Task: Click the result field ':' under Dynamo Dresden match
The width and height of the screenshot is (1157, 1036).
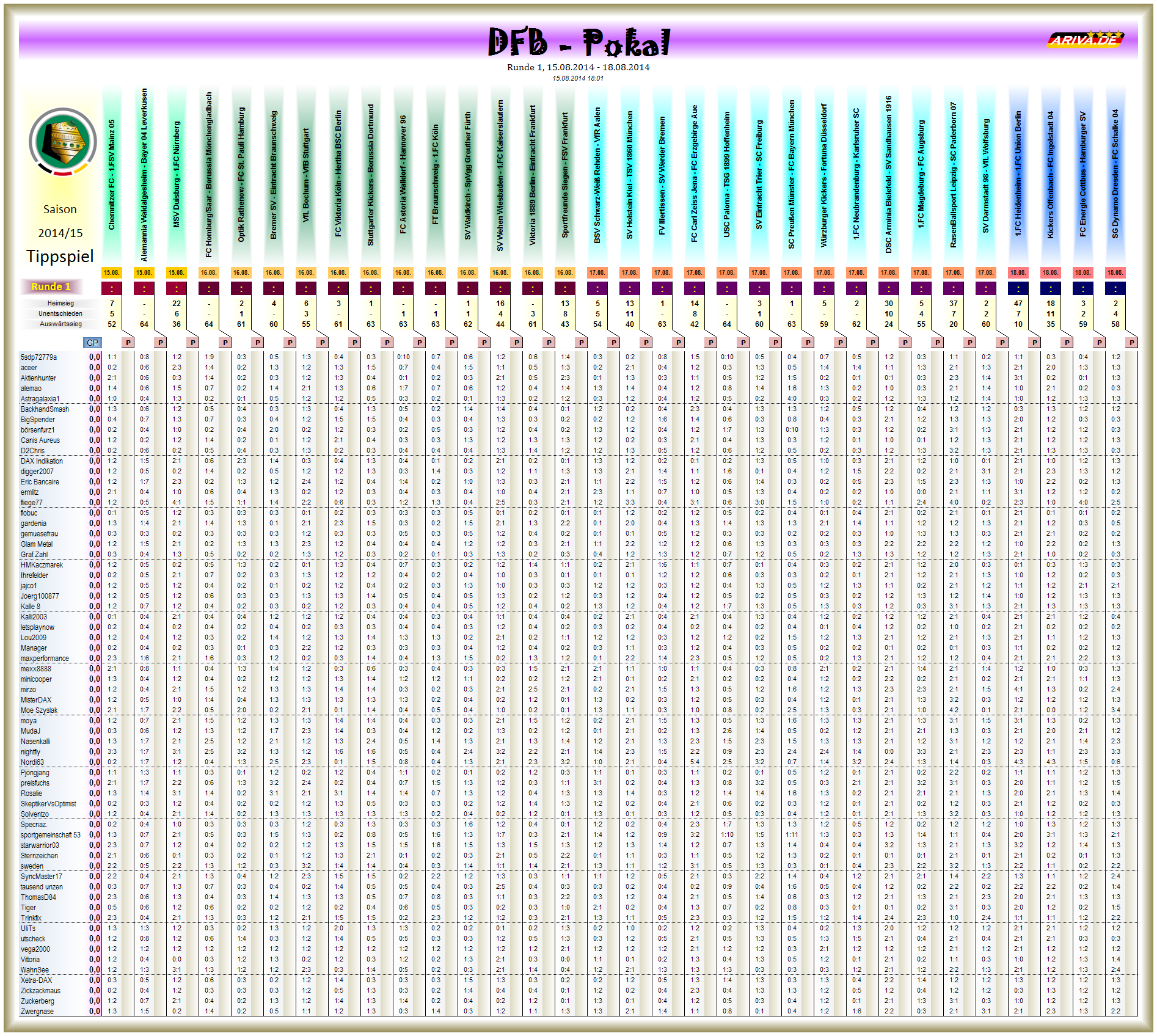Action: coord(1115,288)
